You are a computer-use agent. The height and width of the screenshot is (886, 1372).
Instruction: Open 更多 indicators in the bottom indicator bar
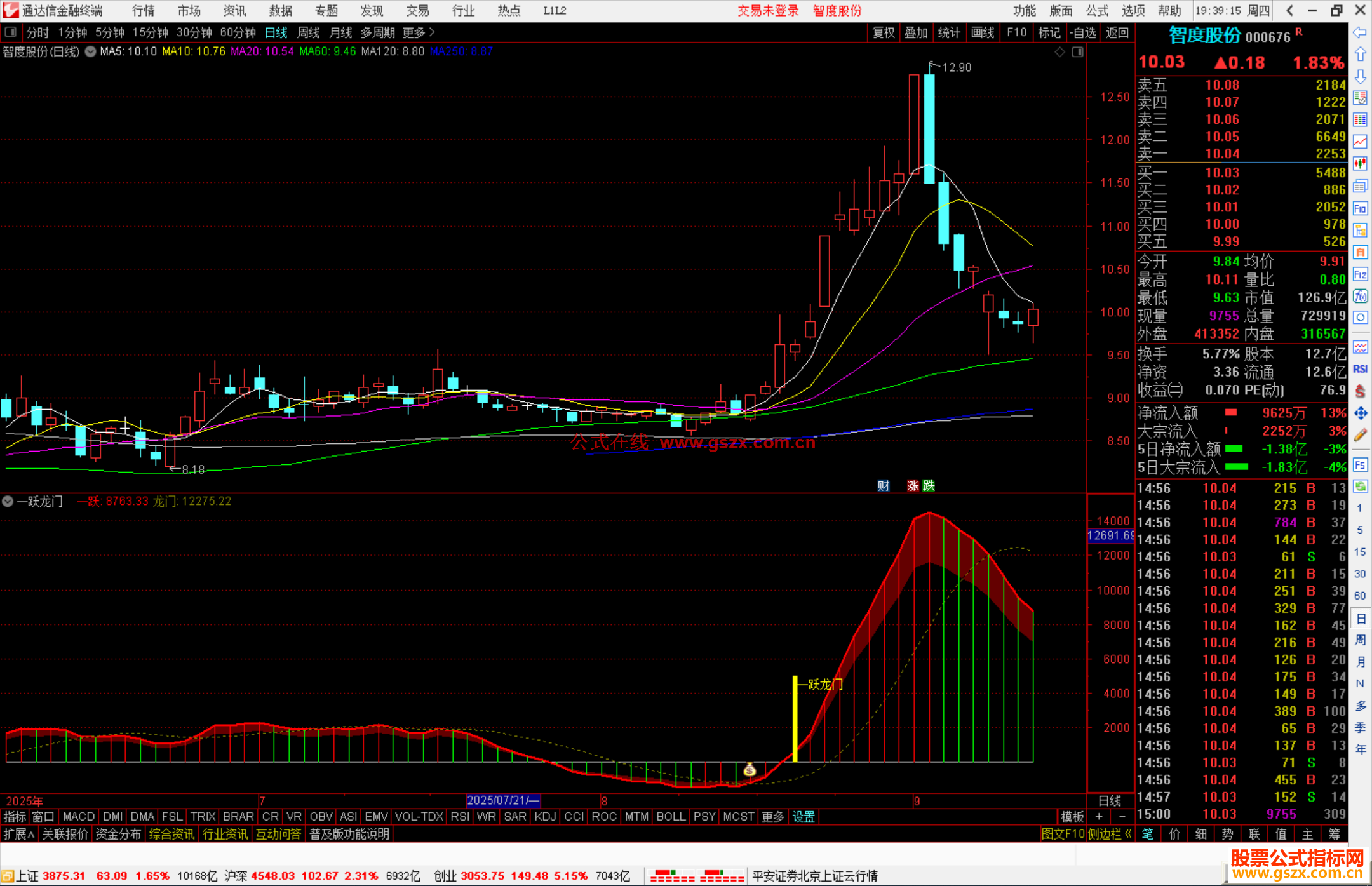click(x=773, y=817)
